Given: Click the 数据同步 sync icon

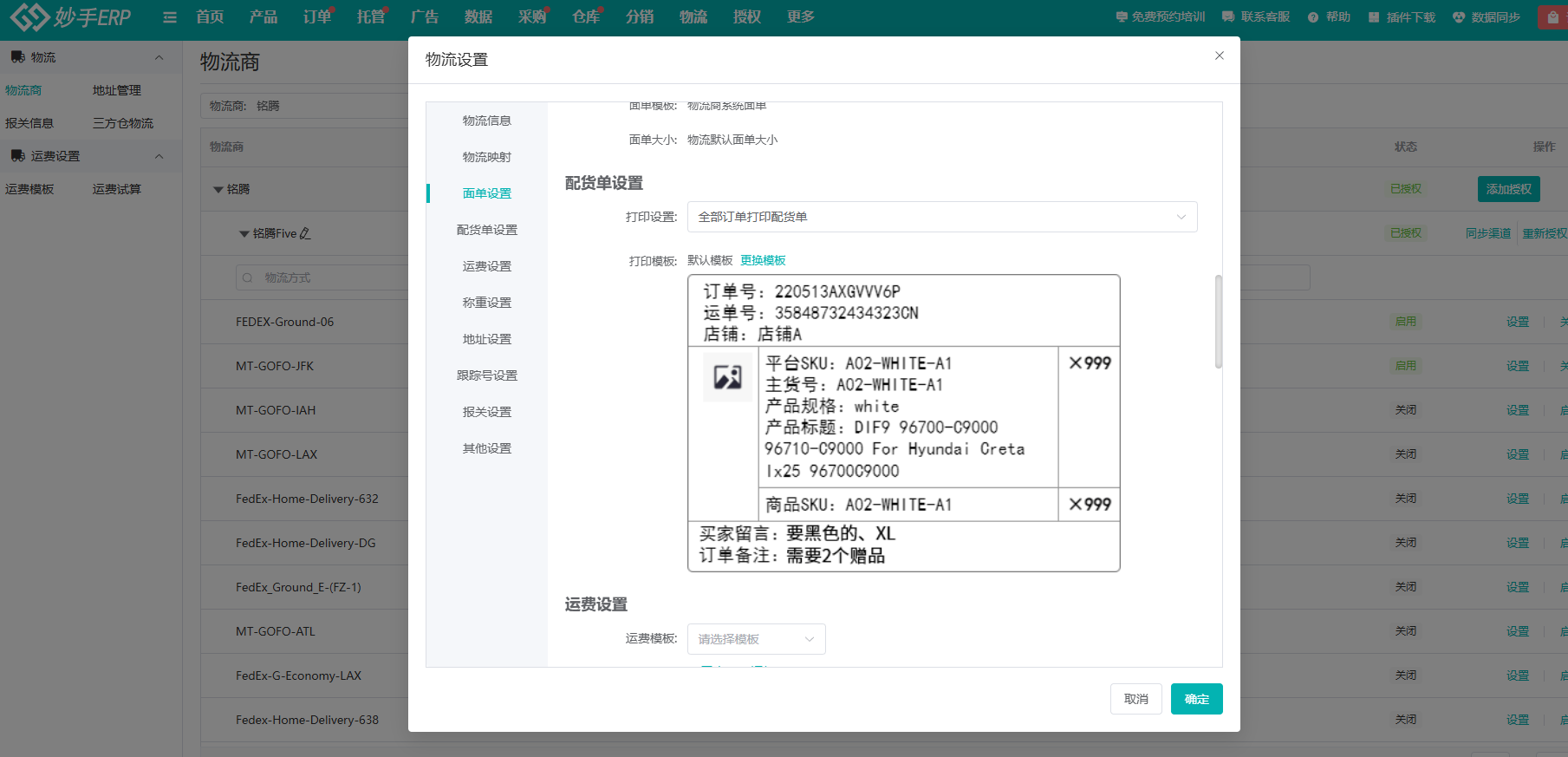Looking at the screenshot, I should click(1459, 17).
